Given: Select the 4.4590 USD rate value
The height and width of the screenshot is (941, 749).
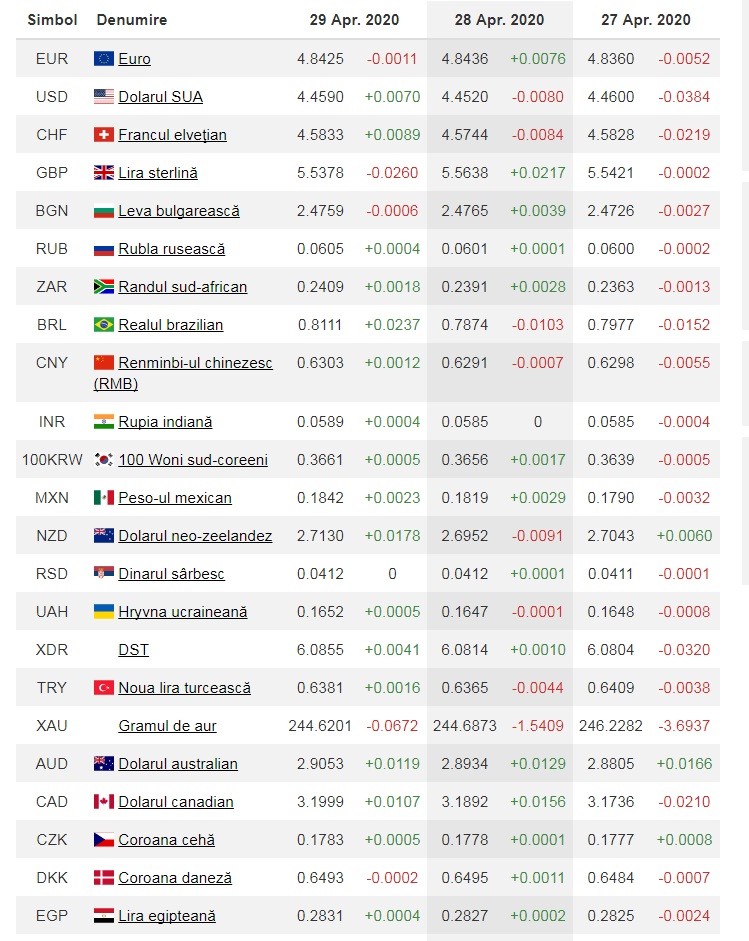Looking at the screenshot, I should 320,97.
